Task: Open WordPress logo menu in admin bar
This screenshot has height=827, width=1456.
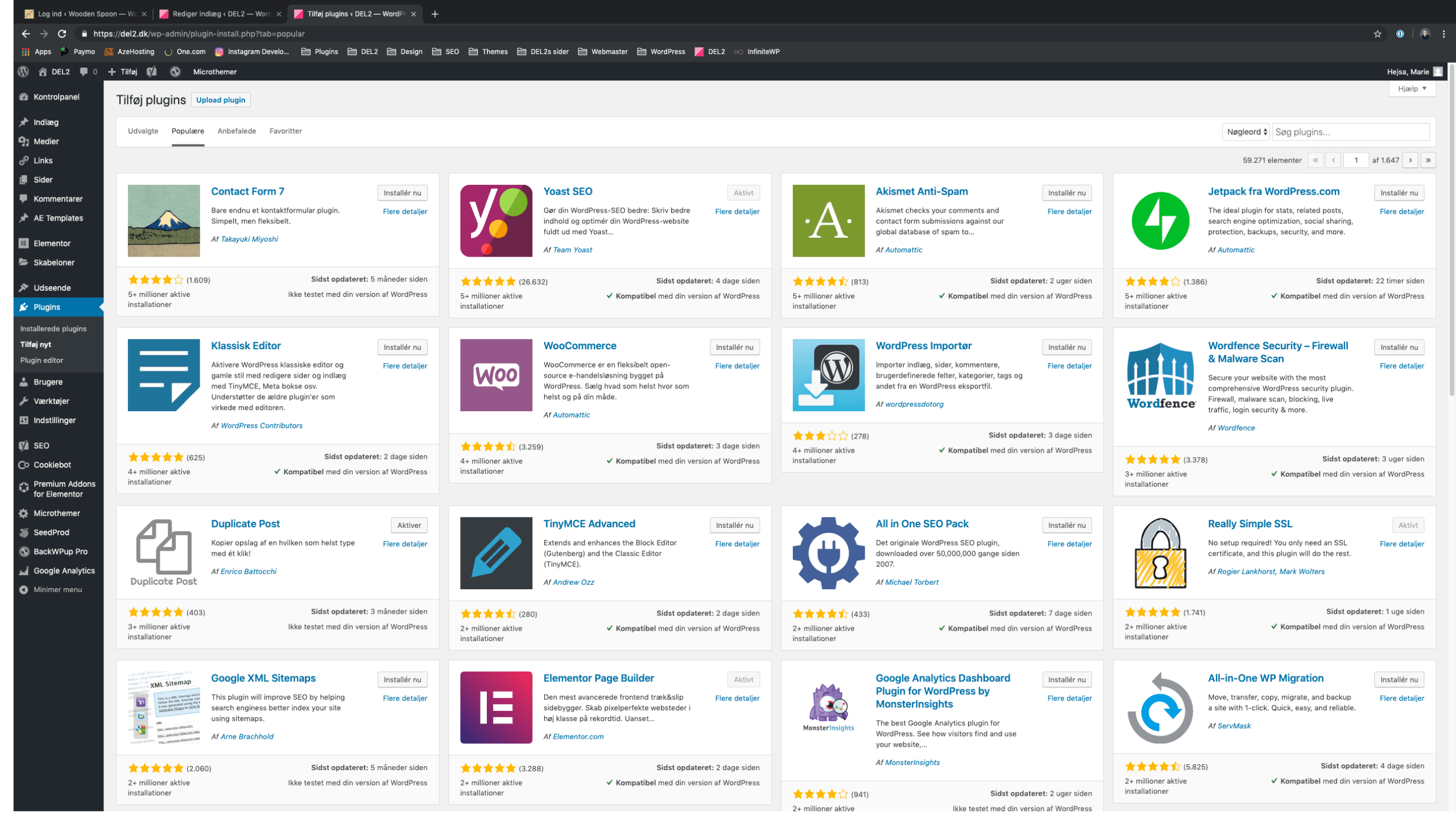Action: pos(23,72)
